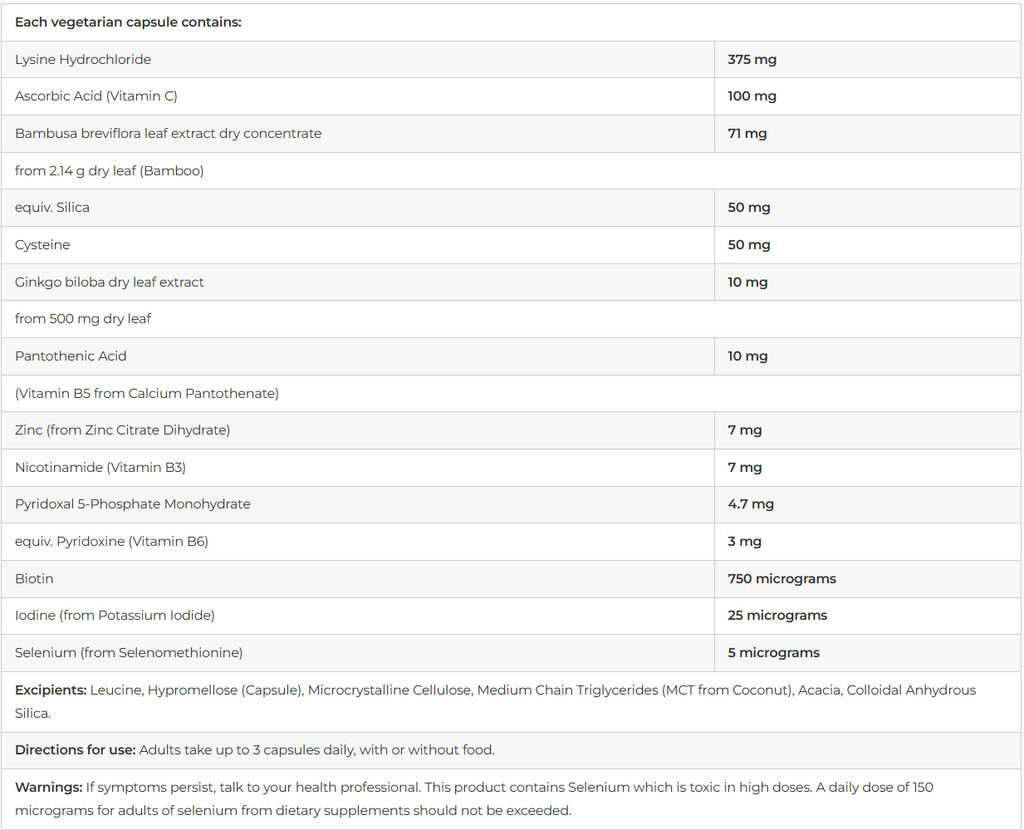Click the Pantothenic Acid ingredient cell
This screenshot has width=1024, height=830.
pos(71,356)
